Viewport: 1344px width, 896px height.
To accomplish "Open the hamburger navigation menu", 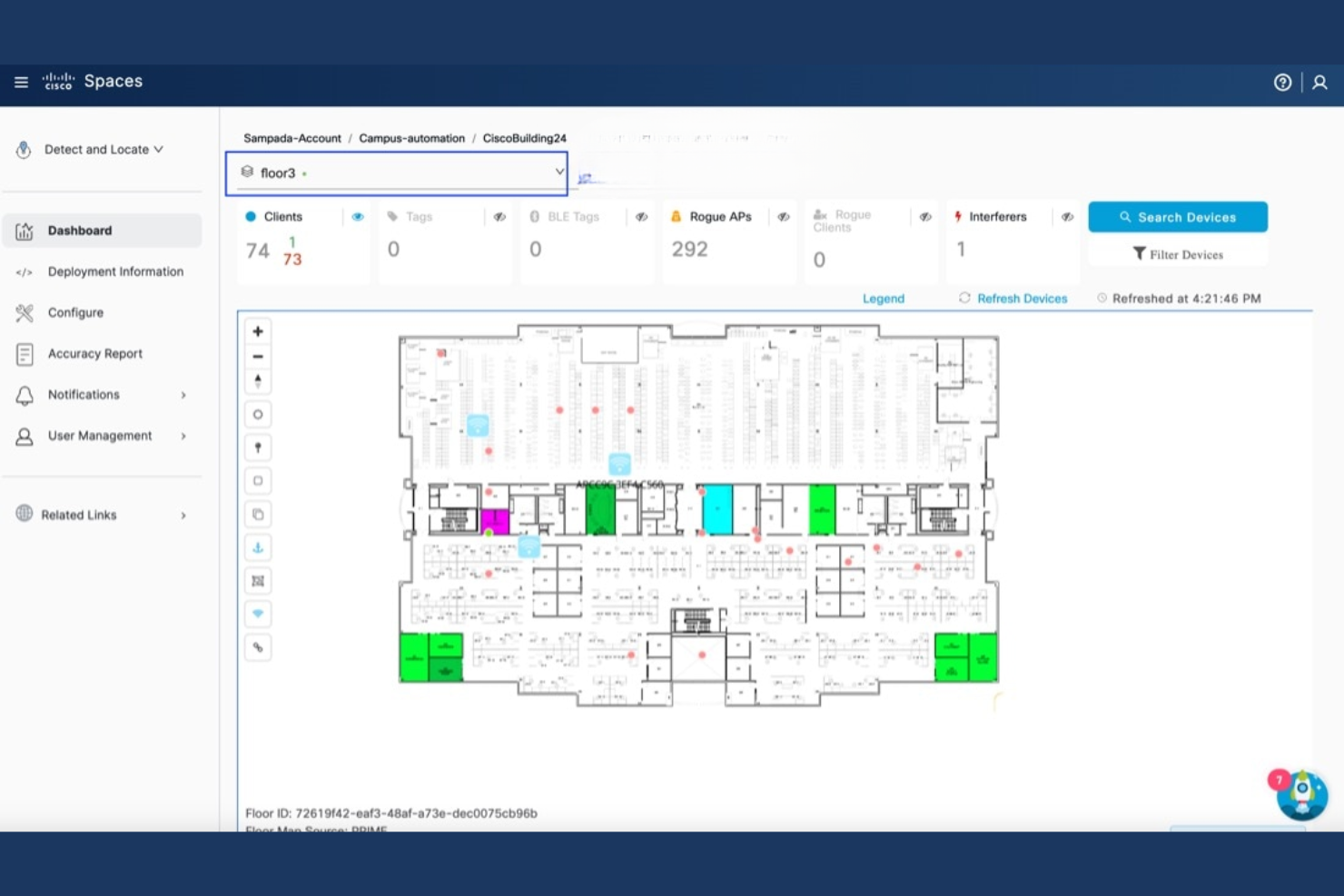I will (21, 82).
